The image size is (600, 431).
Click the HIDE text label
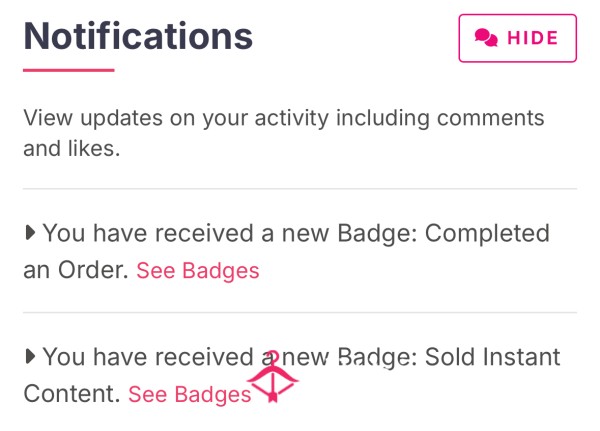point(533,38)
